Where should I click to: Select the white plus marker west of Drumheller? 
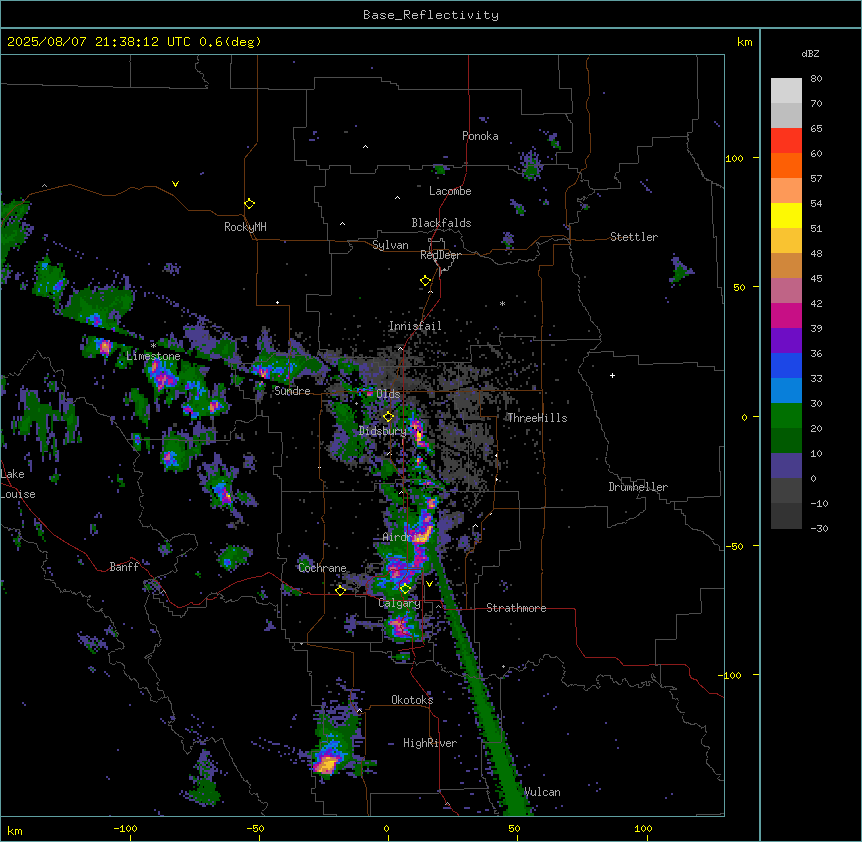[612, 375]
